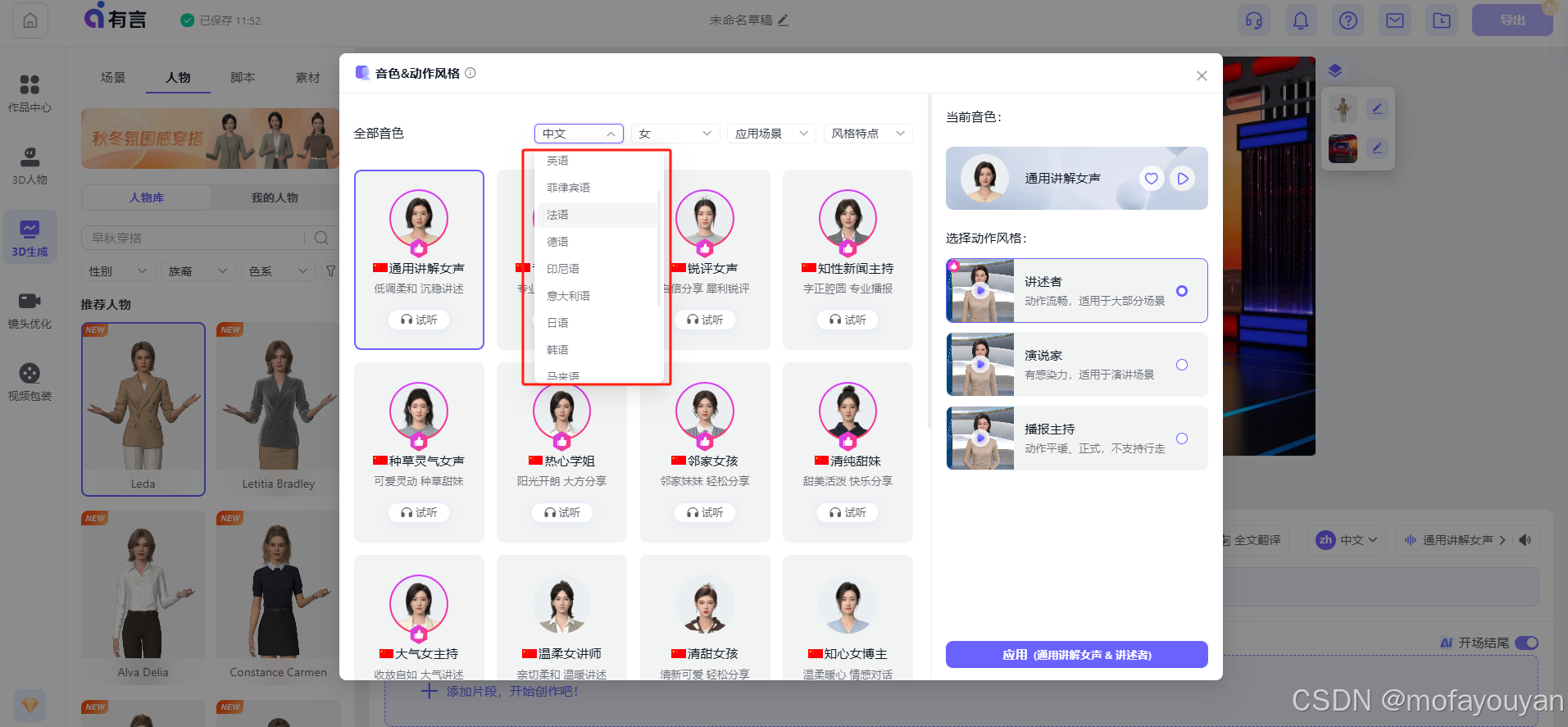The width and height of the screenshot is (1568, 727).
Task: Click the diamond VIP icon in the sidebar
Action: point(30,705)
